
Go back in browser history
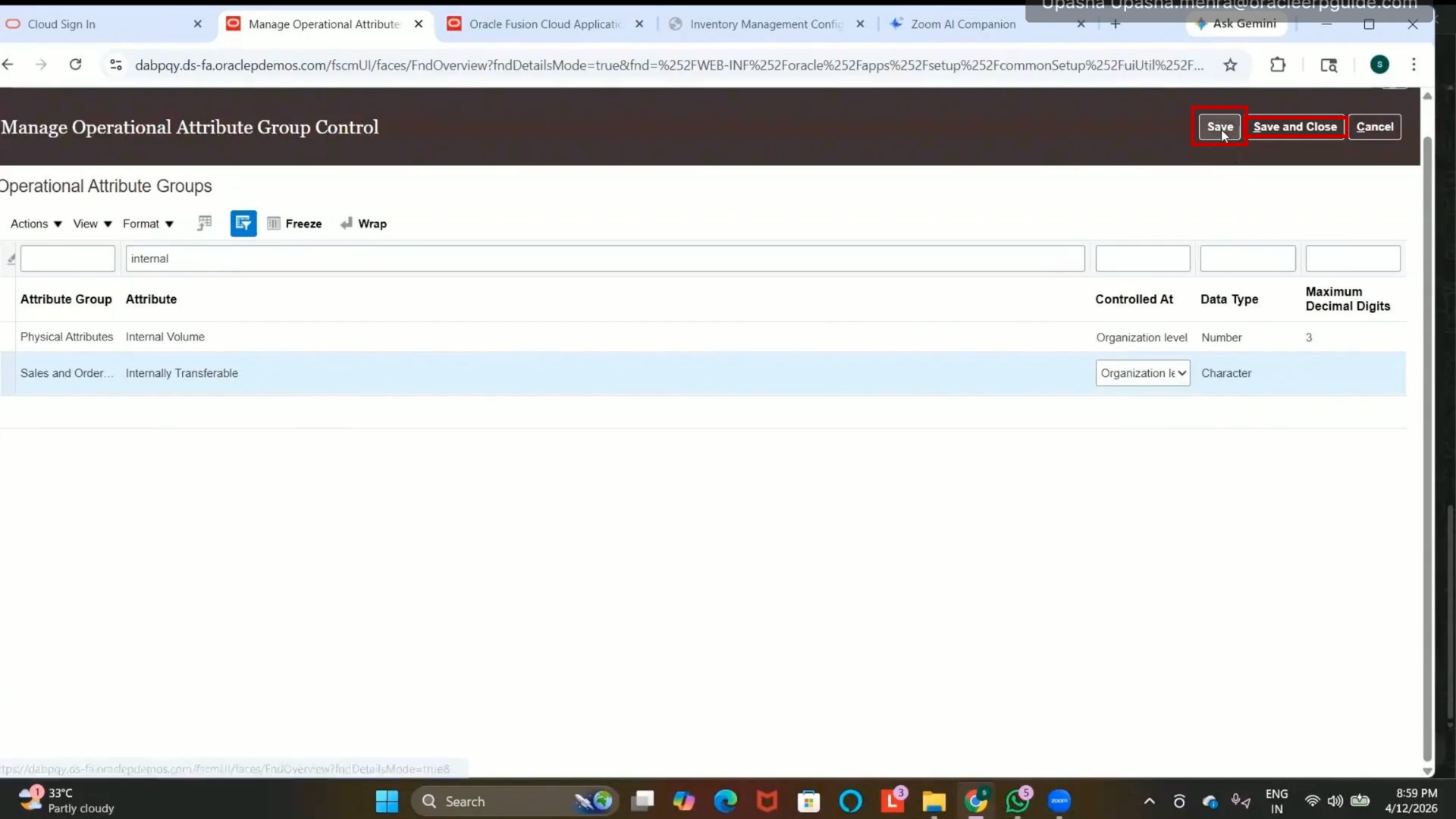(8, 65)
